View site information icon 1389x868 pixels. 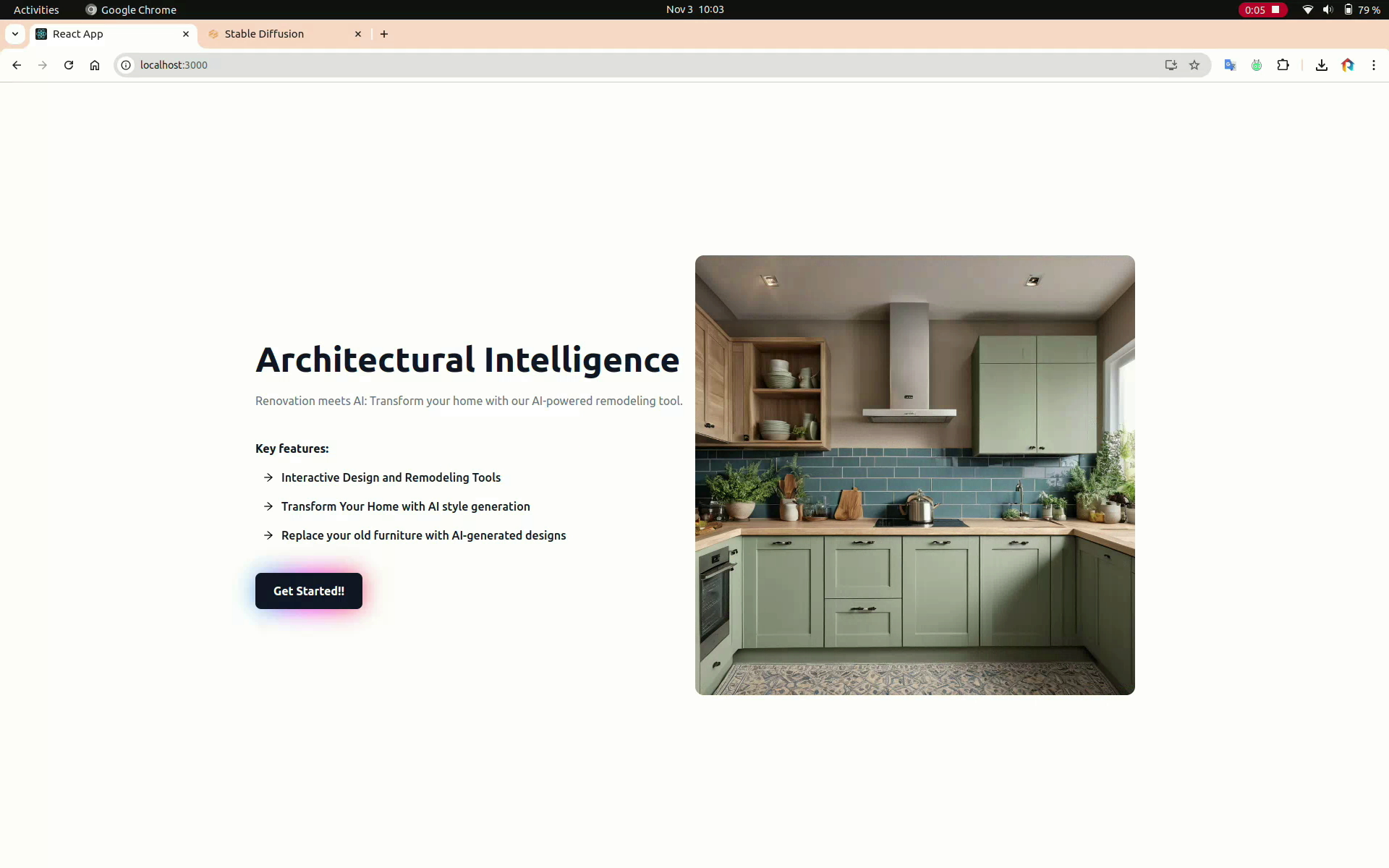tap(126, 65)
